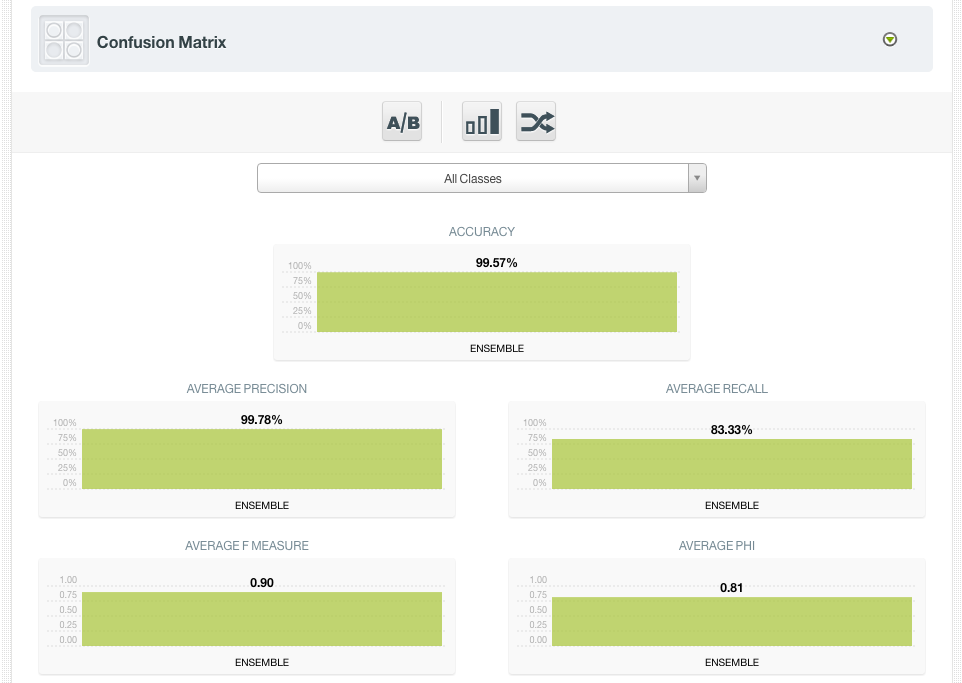Click the Average Recall bar
The height and width of the screenshot is (683, 962).
tap(732, 464)
